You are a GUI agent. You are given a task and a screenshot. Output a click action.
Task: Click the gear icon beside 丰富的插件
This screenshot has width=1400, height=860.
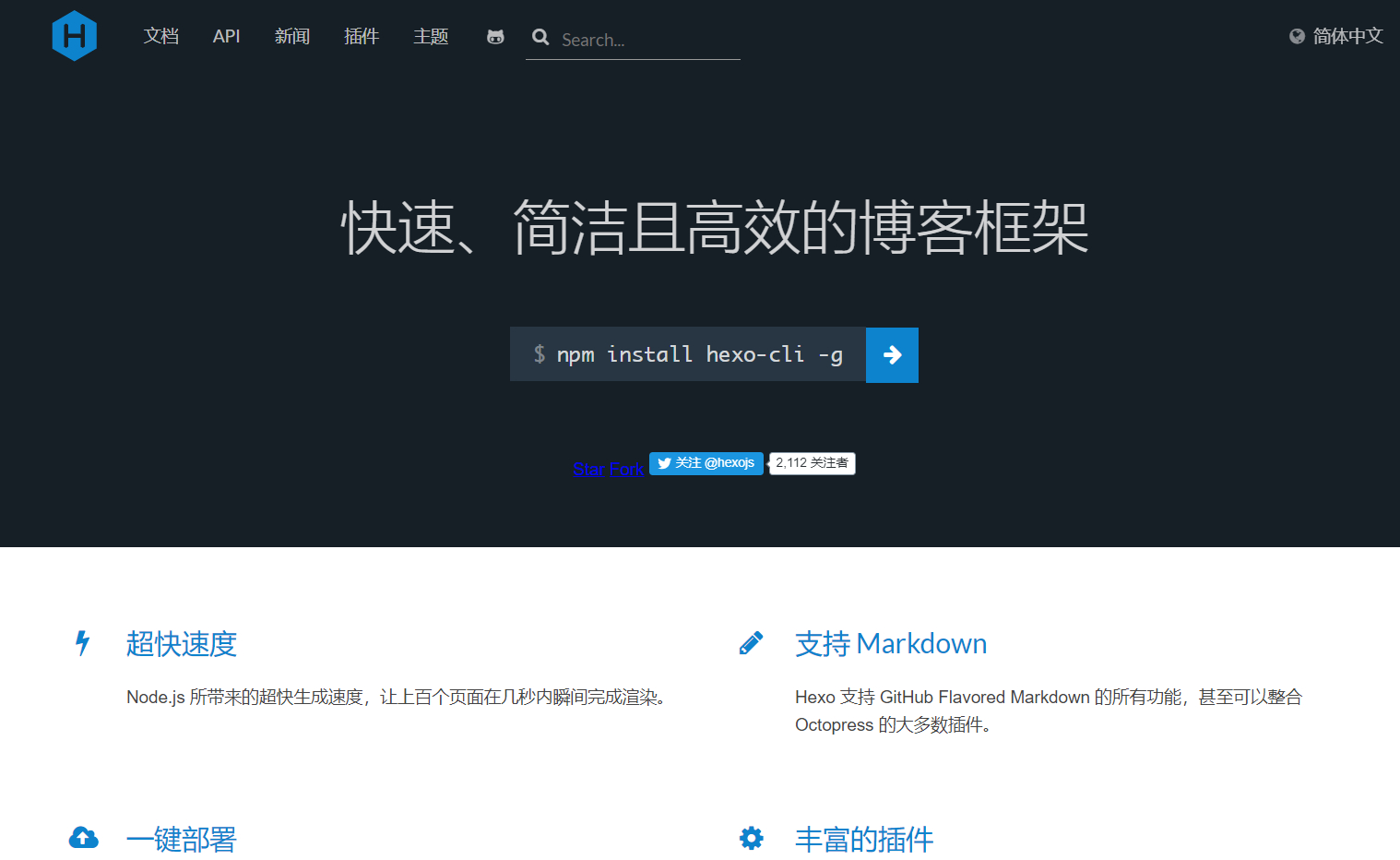tap(751, 838)
